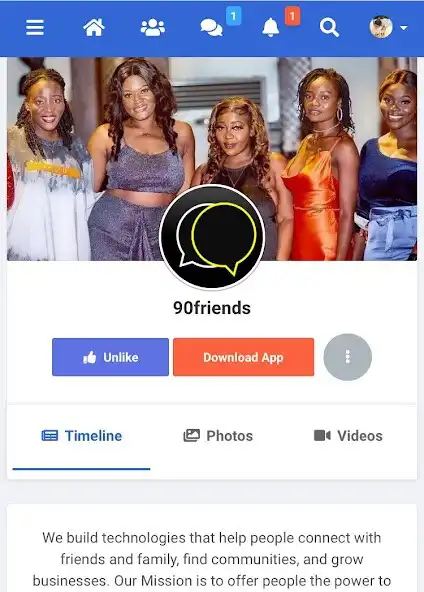Open the 90friends profile logo picture
The height and width of the screenshot is (592, 424).
[x=212, y=237]
